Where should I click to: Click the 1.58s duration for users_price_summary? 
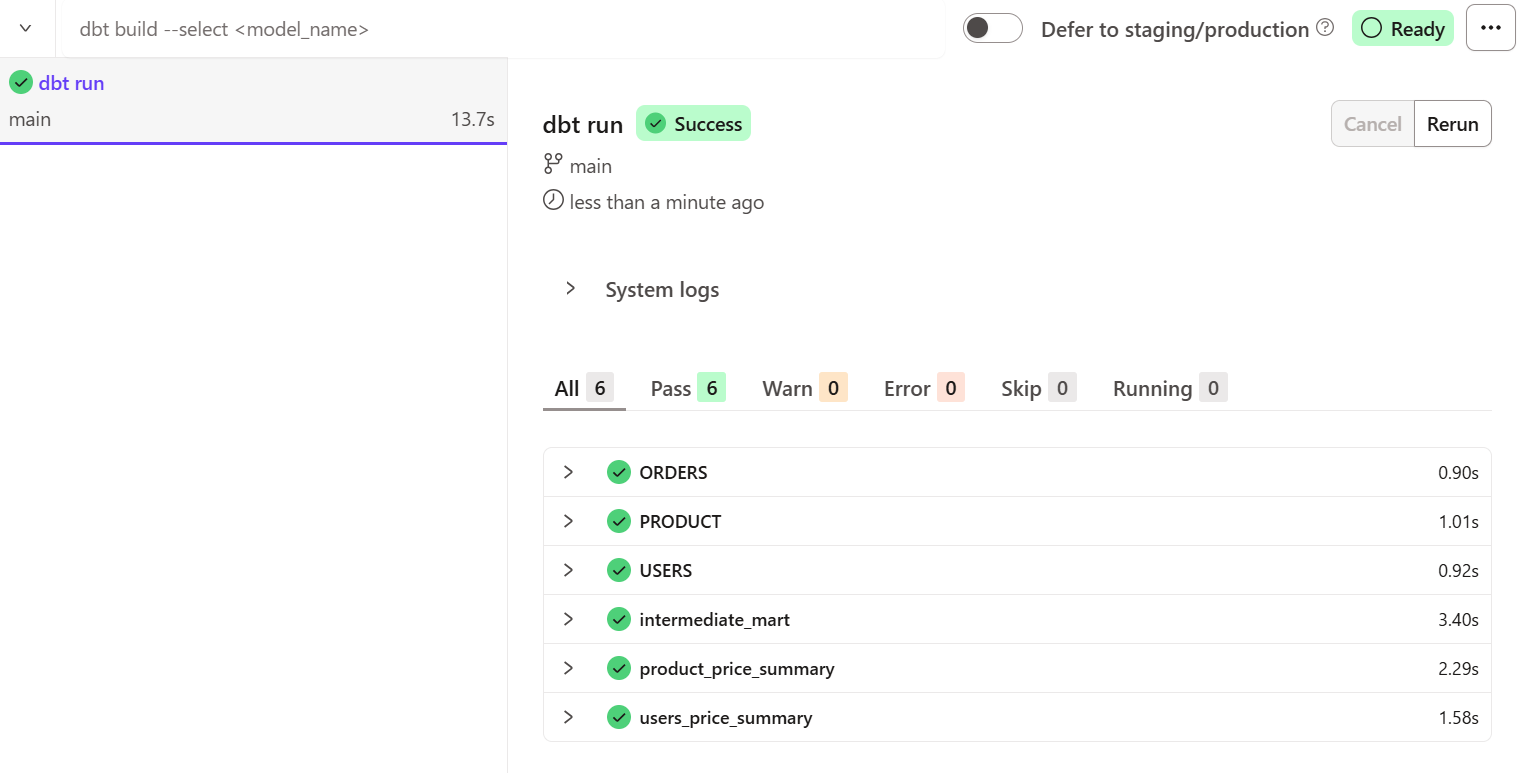(x=1458, y=717)
